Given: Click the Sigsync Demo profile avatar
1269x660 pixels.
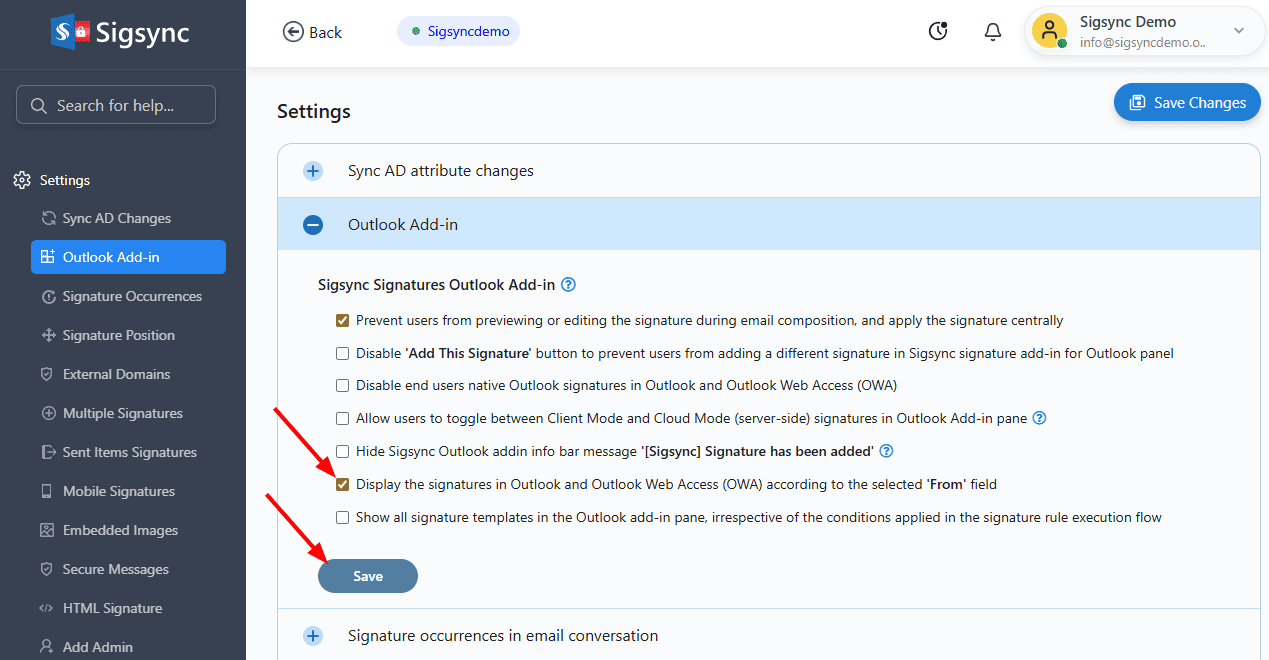Looking at the screenshot, I should (x=1049, y=31).
